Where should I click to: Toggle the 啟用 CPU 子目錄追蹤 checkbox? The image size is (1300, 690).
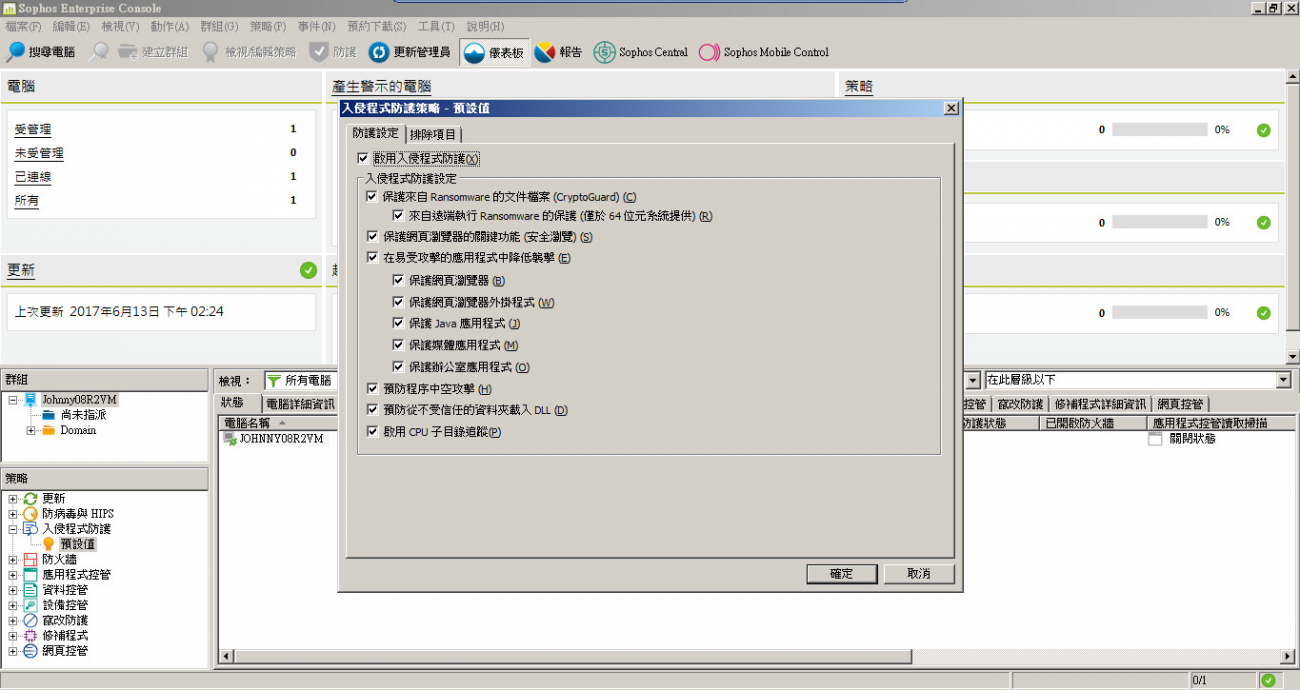[x=373, y=432]
